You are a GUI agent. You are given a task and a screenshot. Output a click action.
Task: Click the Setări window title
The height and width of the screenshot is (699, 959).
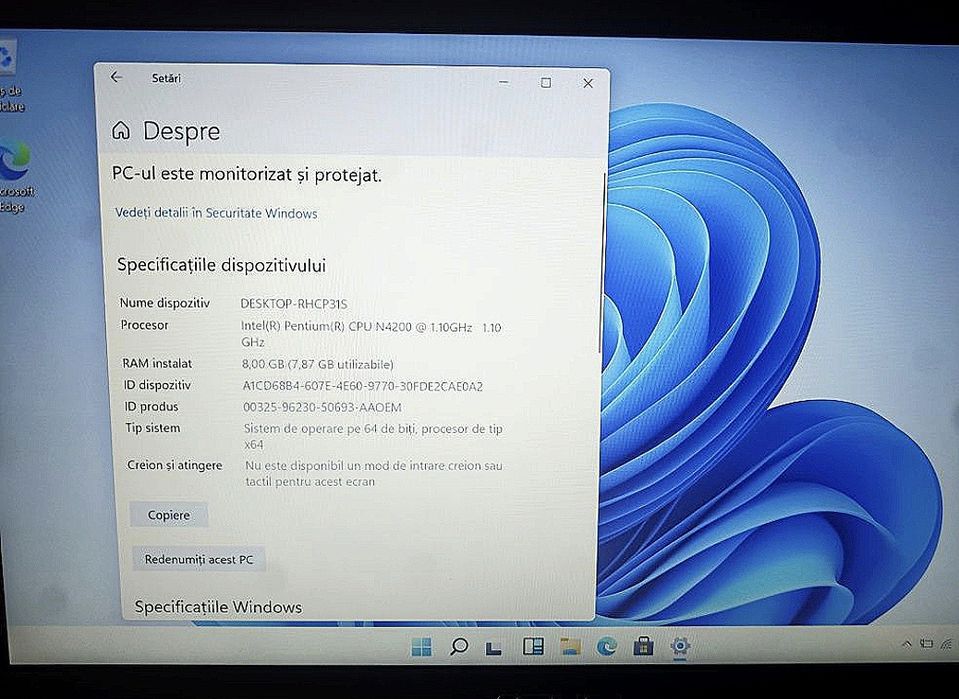tap(166, 78)
